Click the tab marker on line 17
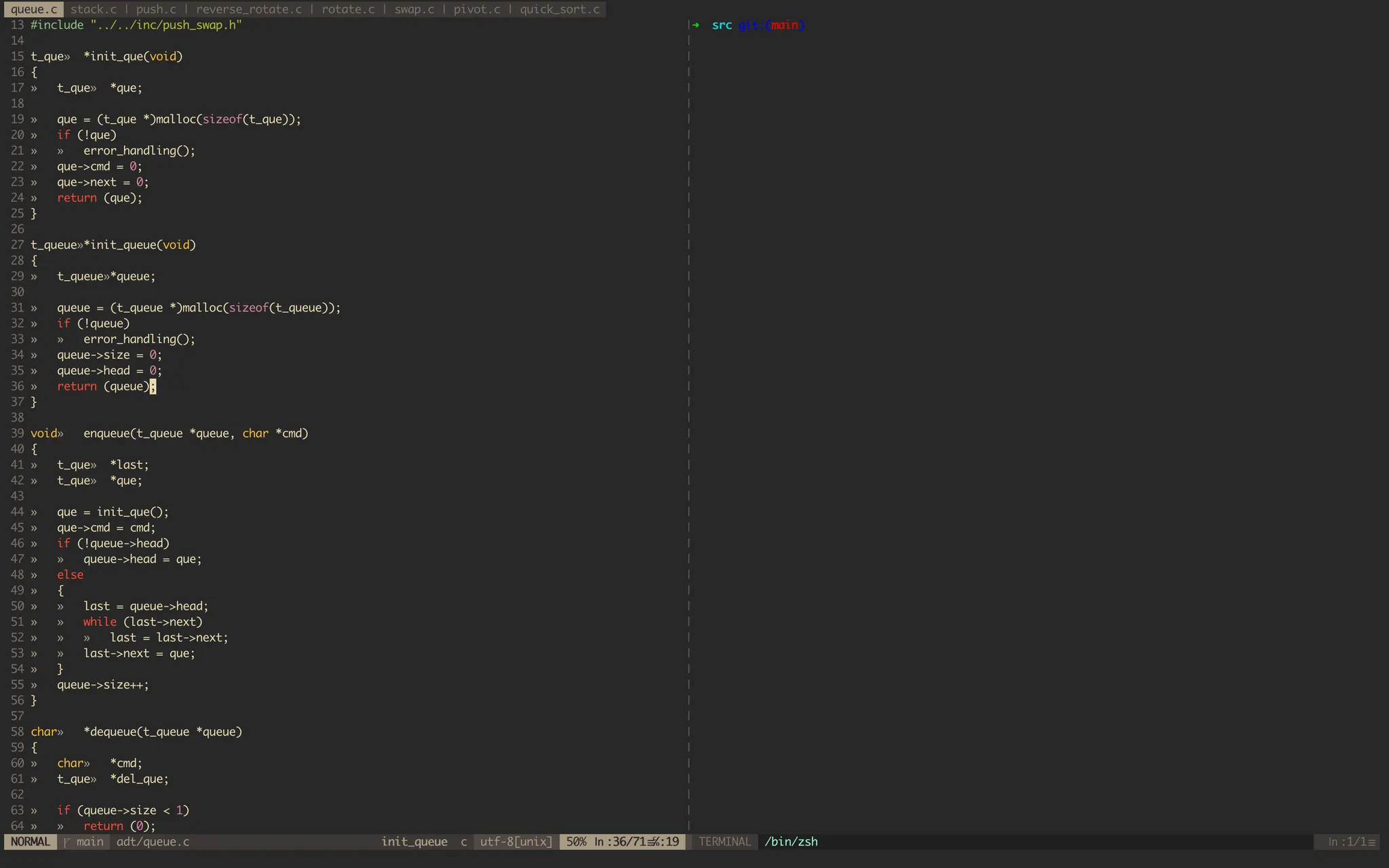The width and height of the screenshot is (1389, 868). 34,88
